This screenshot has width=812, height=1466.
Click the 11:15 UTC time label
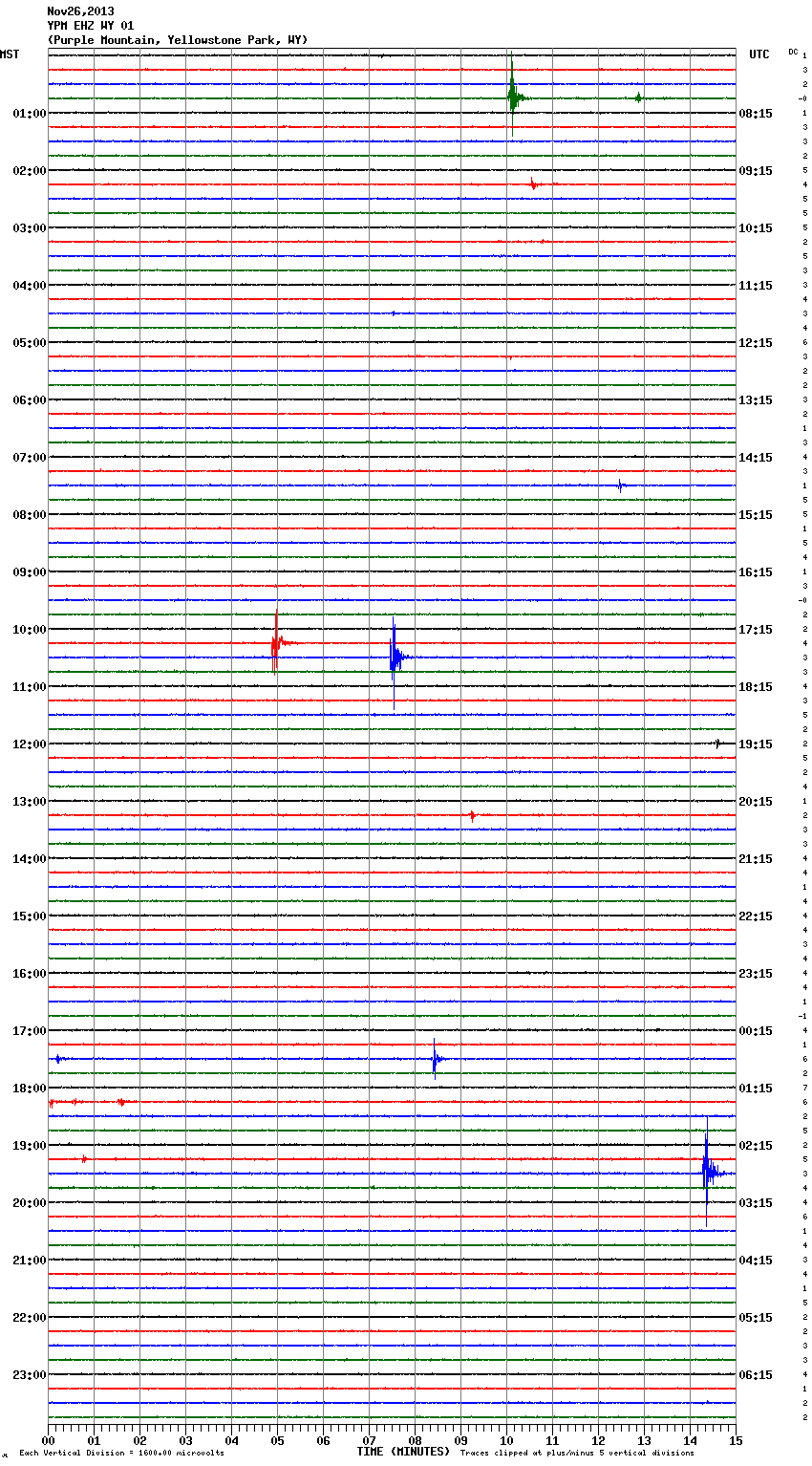[756, 285]
